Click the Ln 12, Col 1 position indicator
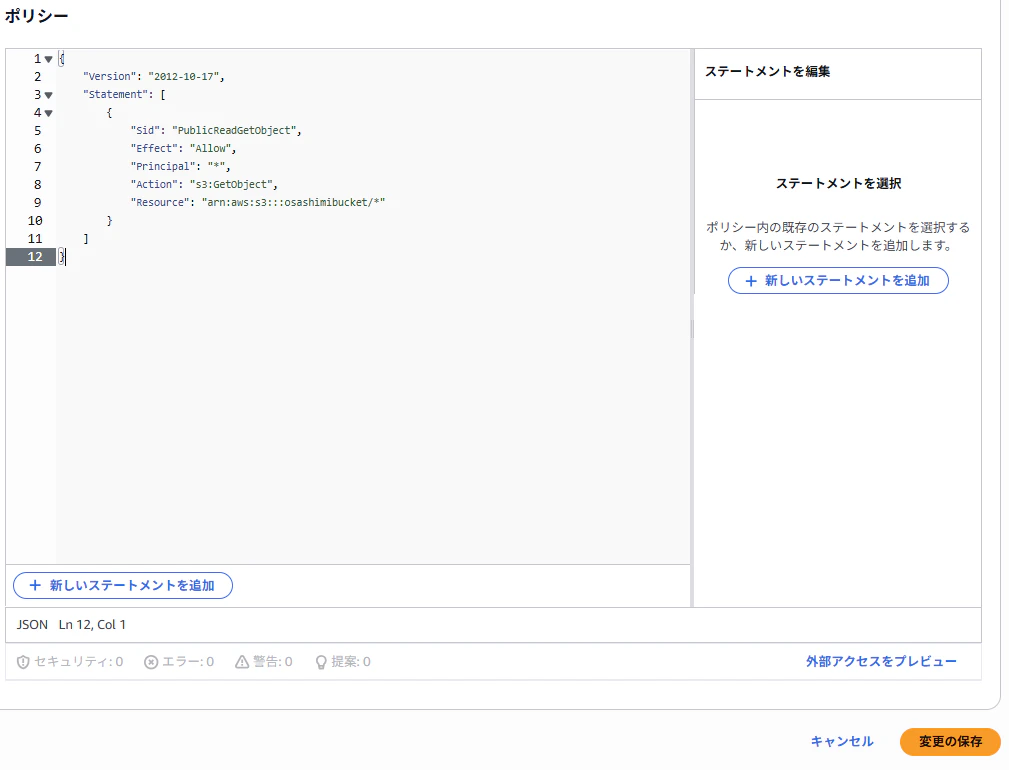 pos(90,624)
